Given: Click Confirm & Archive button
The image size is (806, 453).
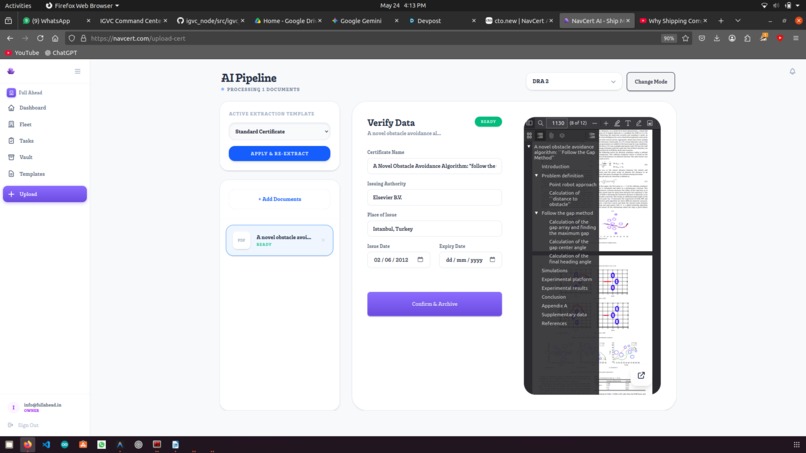Looking at the screenshot, I should click(x=434, y=304).
